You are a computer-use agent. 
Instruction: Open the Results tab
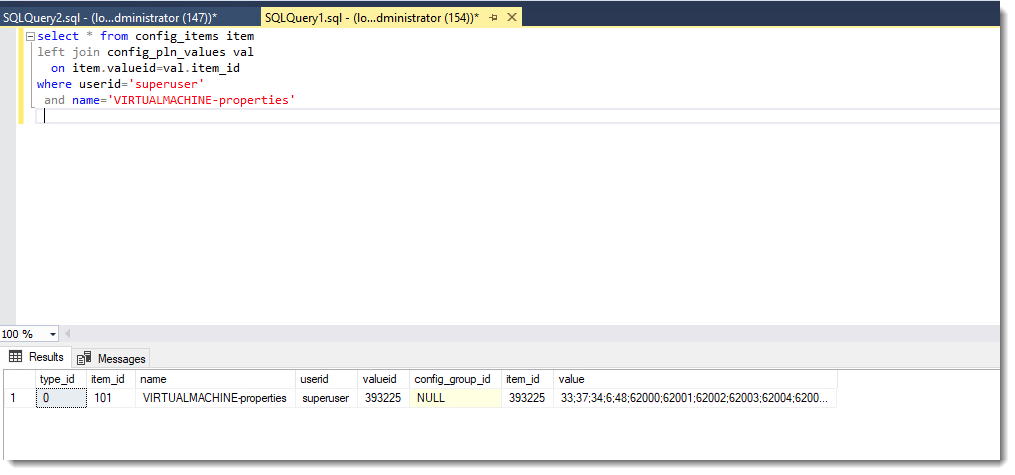37,357
